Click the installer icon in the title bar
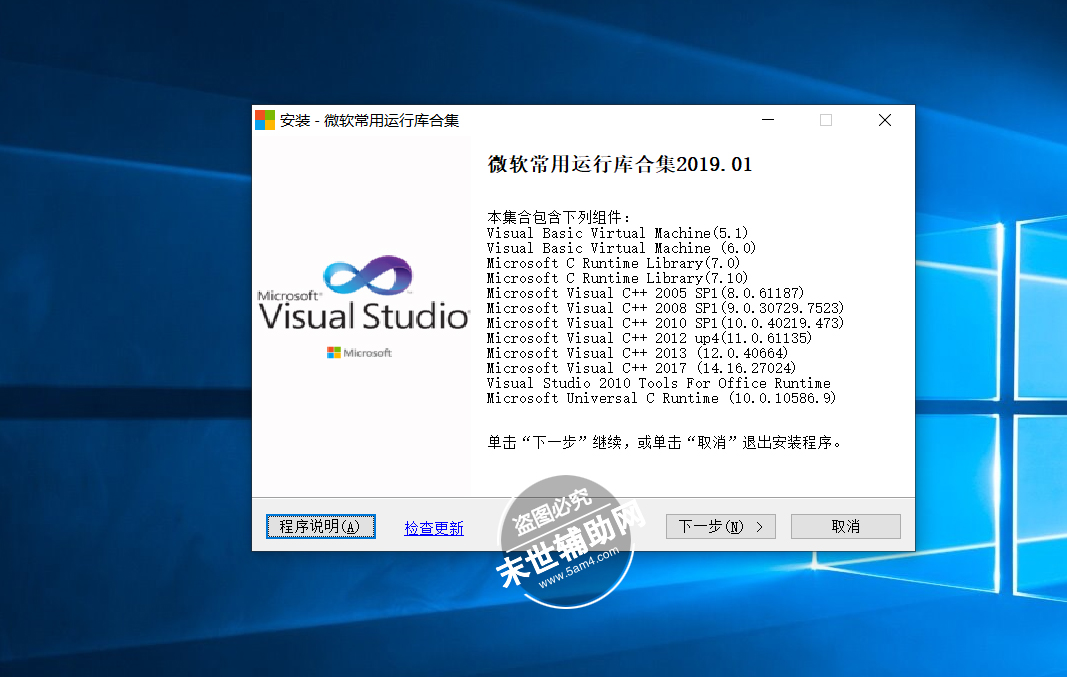The height and width of the screenshot is (677, 1067). pyautogui.click(x=265, y=120)
